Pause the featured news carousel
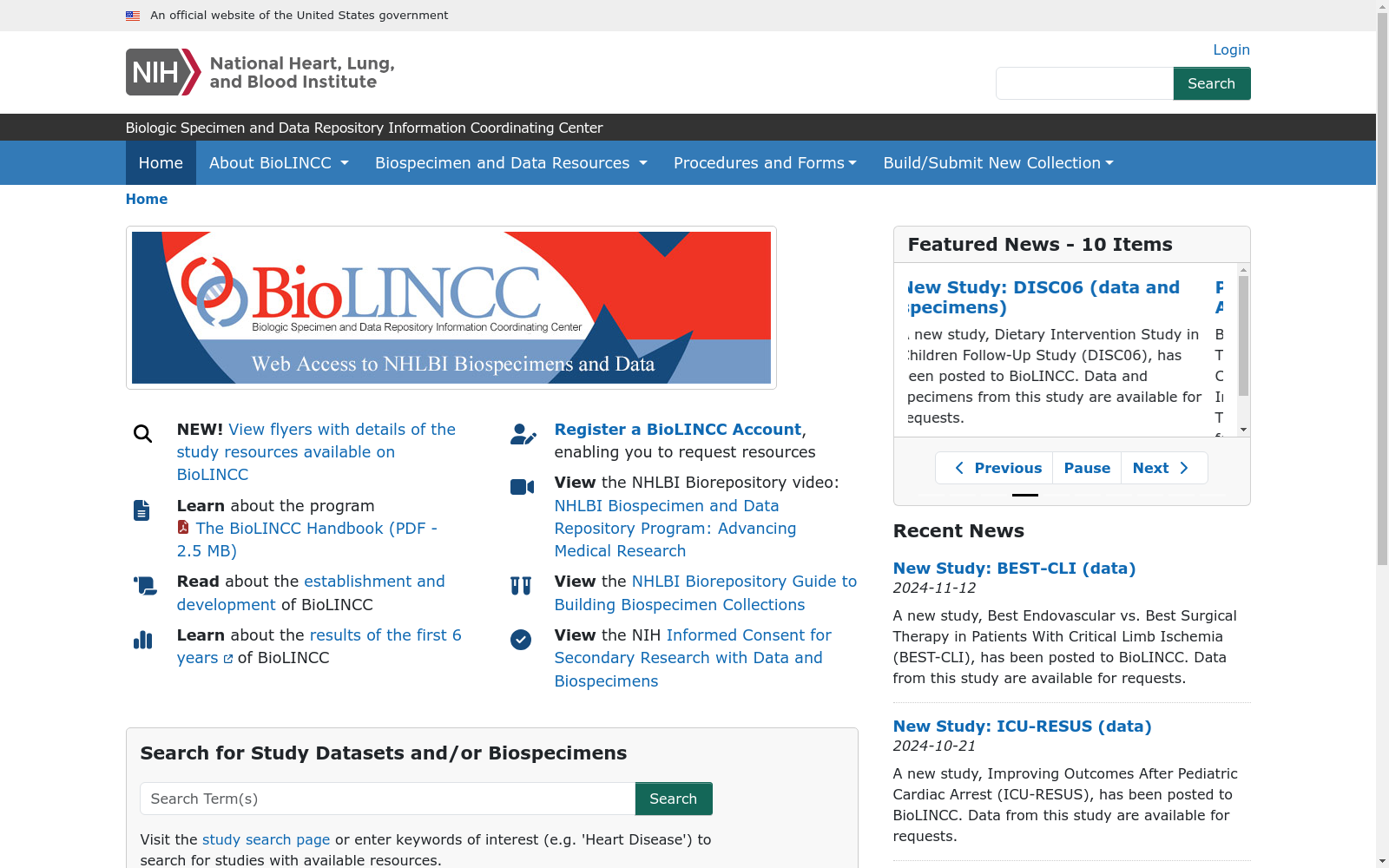 [x=1087, y=468]
